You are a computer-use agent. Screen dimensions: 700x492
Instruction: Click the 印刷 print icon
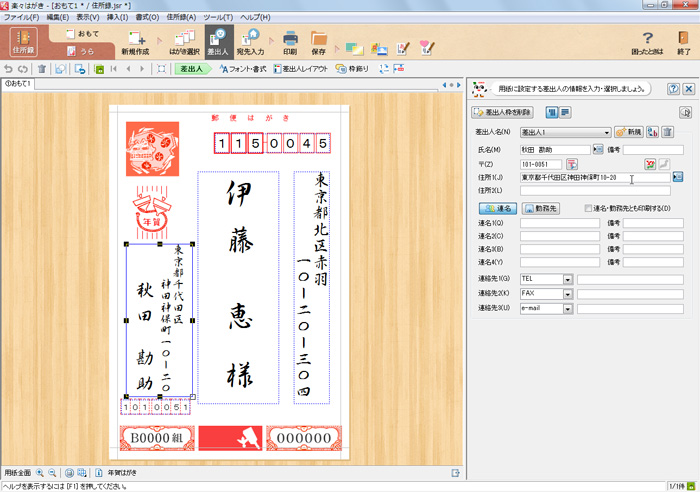(x=289, y=41)
